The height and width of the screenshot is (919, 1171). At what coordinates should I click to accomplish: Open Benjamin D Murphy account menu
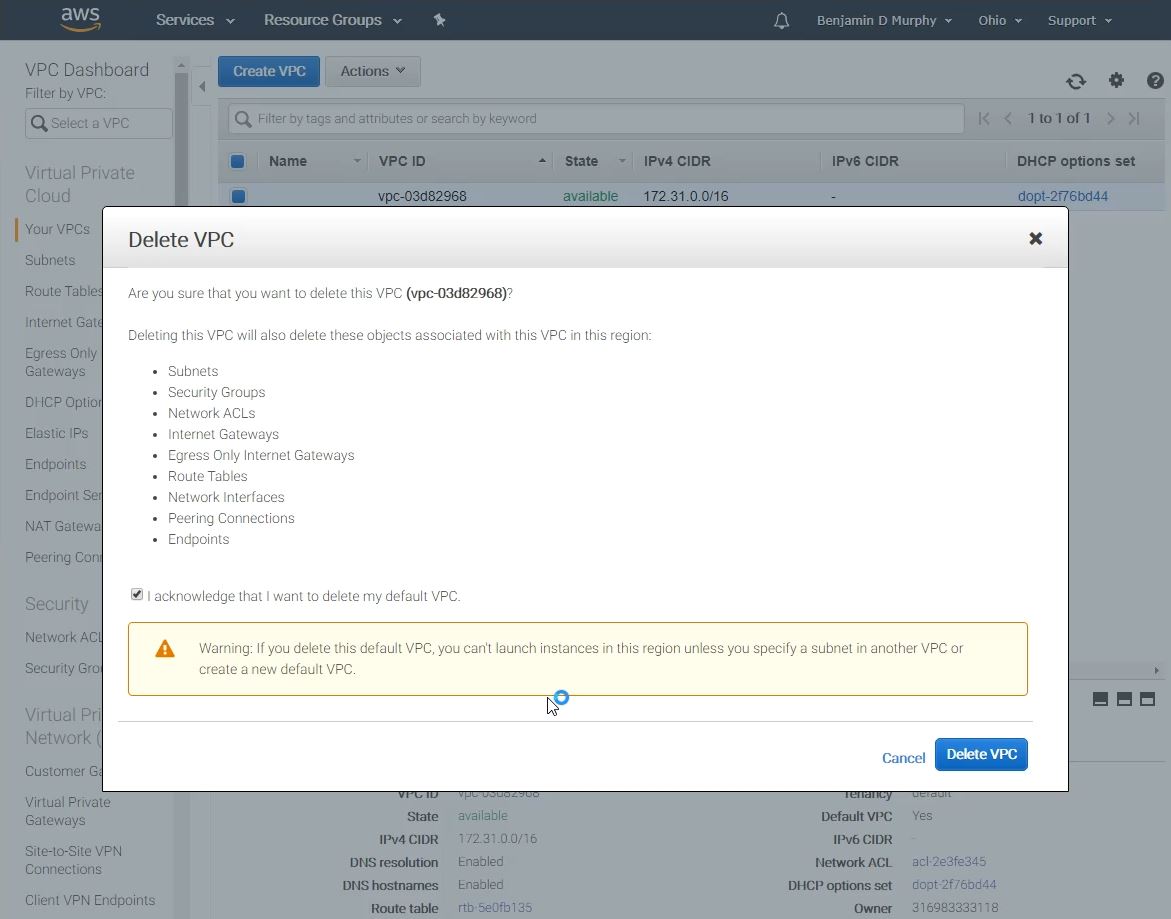click(884, 21)
